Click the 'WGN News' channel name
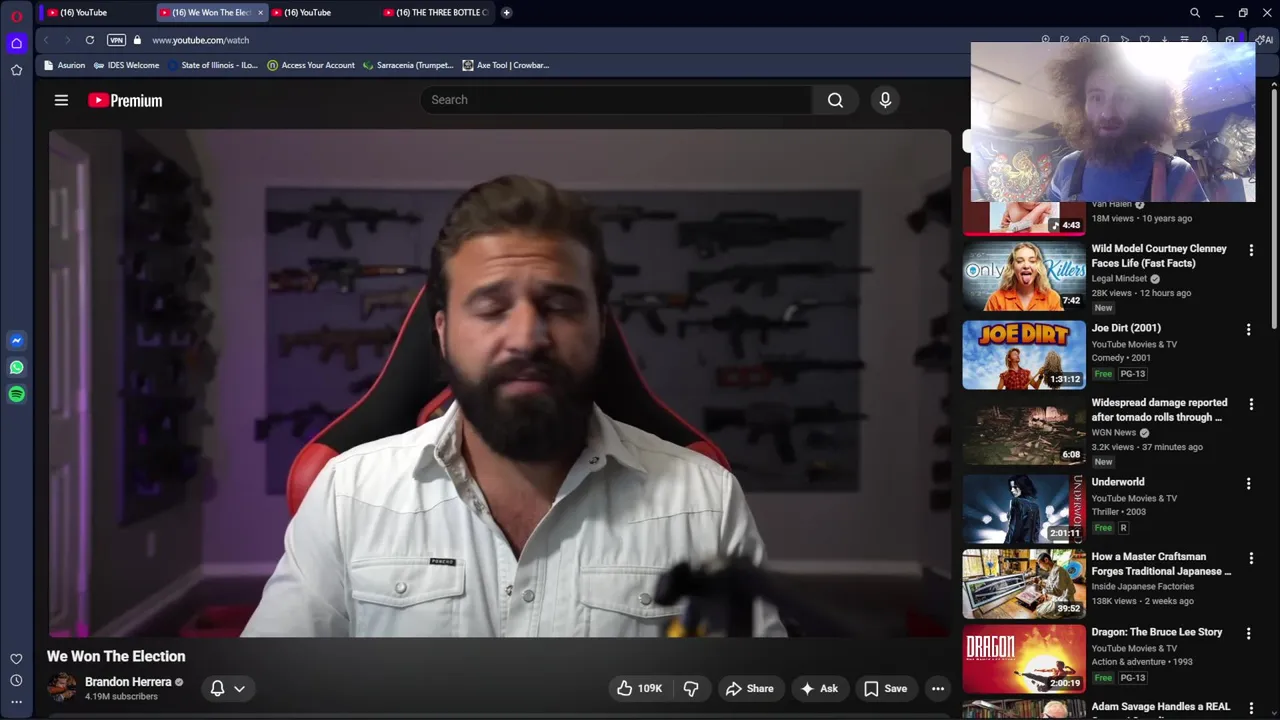The width and height of the screenshot is (1280, 720). click(1113, 433)
